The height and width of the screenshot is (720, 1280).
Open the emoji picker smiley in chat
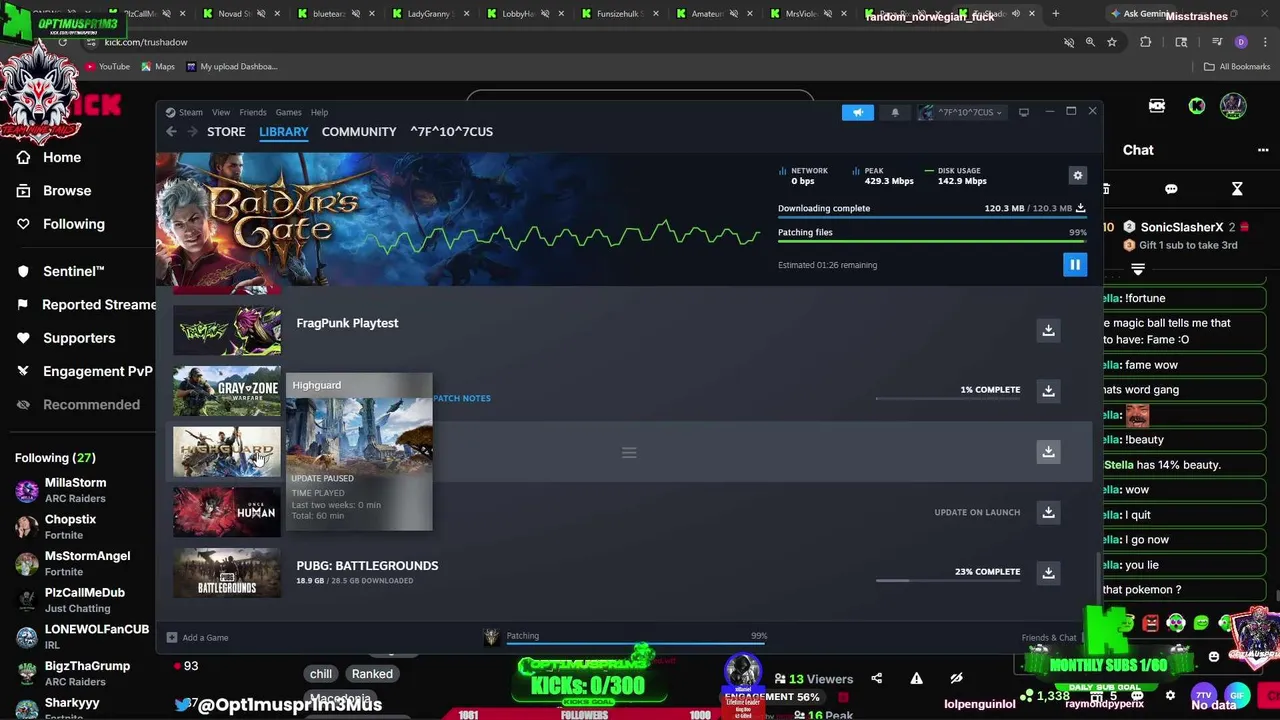point(1214,657)
